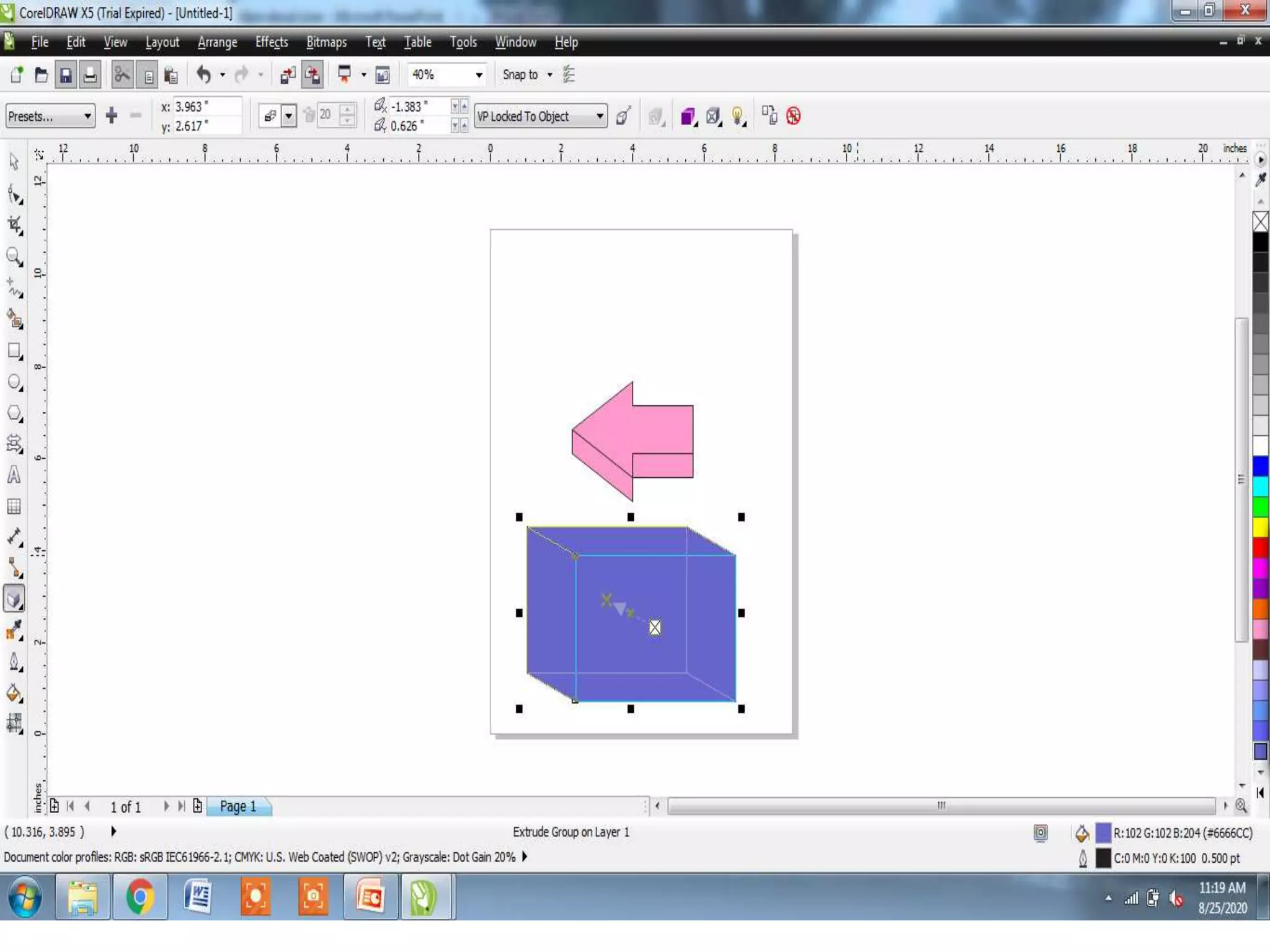Choose the Extrude interactive tool
The height and width of the screenshot is (952, 1270).
coord(14,599)
